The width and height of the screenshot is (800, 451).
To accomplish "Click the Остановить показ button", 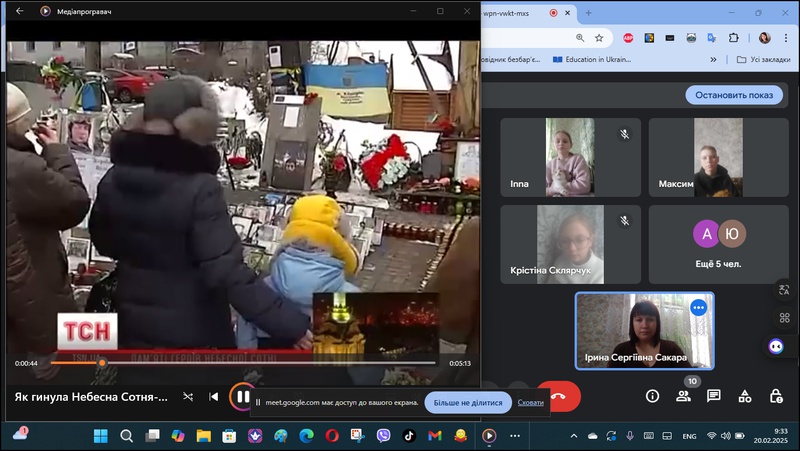I will pos(734,95).
